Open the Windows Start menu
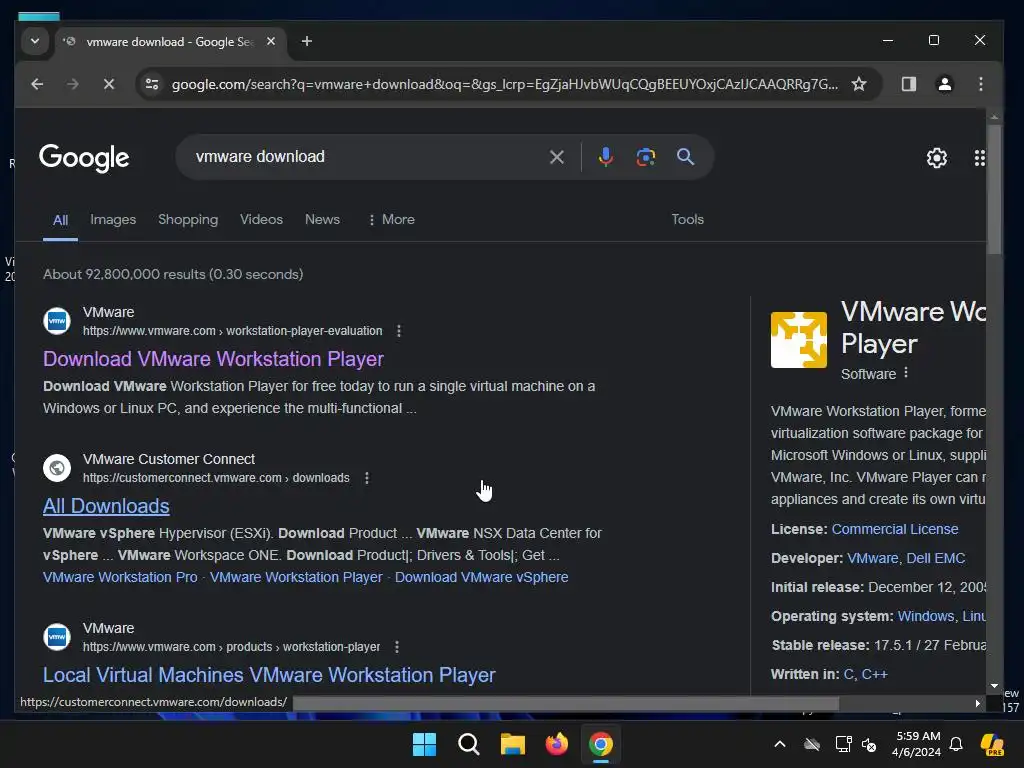This screenshot has height=768, width=1024. pos(424,744)
